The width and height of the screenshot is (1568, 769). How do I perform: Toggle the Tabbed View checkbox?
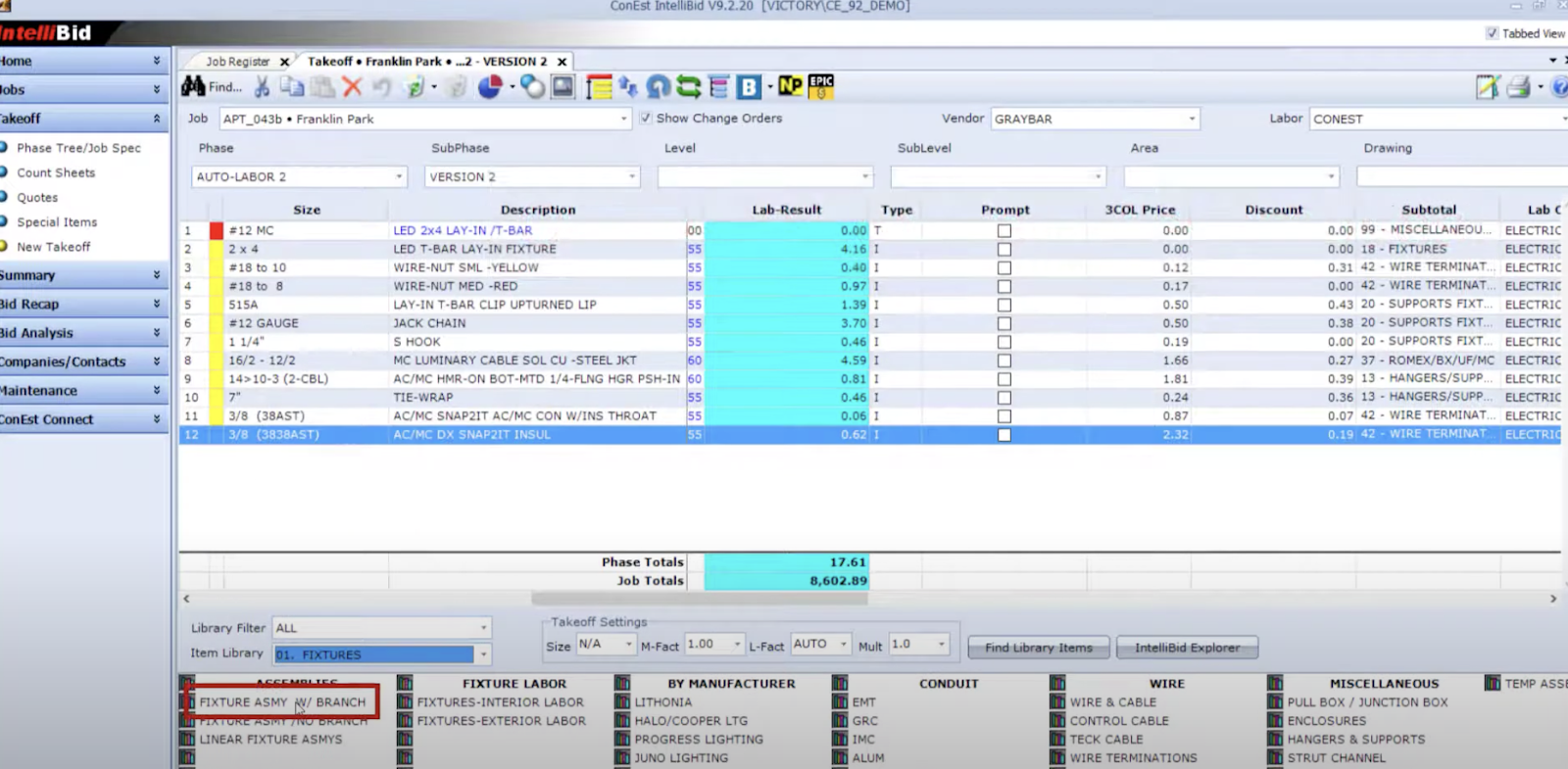[1492, 33]
